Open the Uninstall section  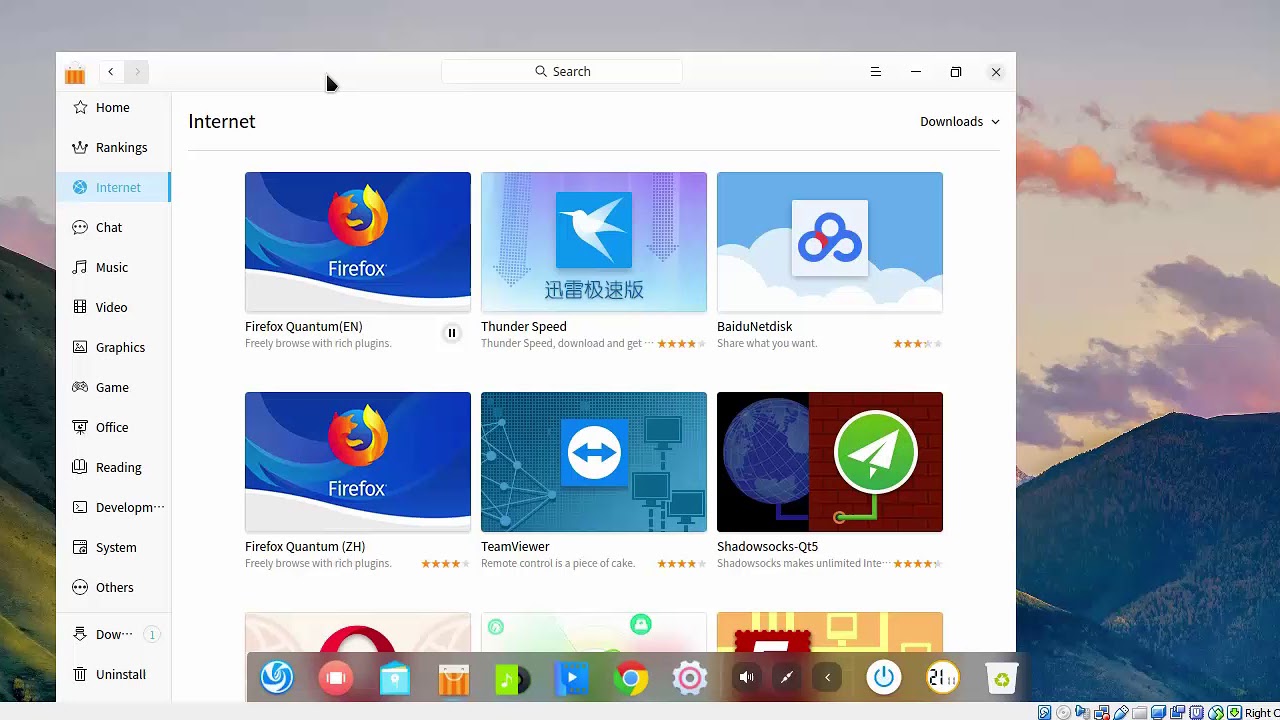[x=113, y=674]
